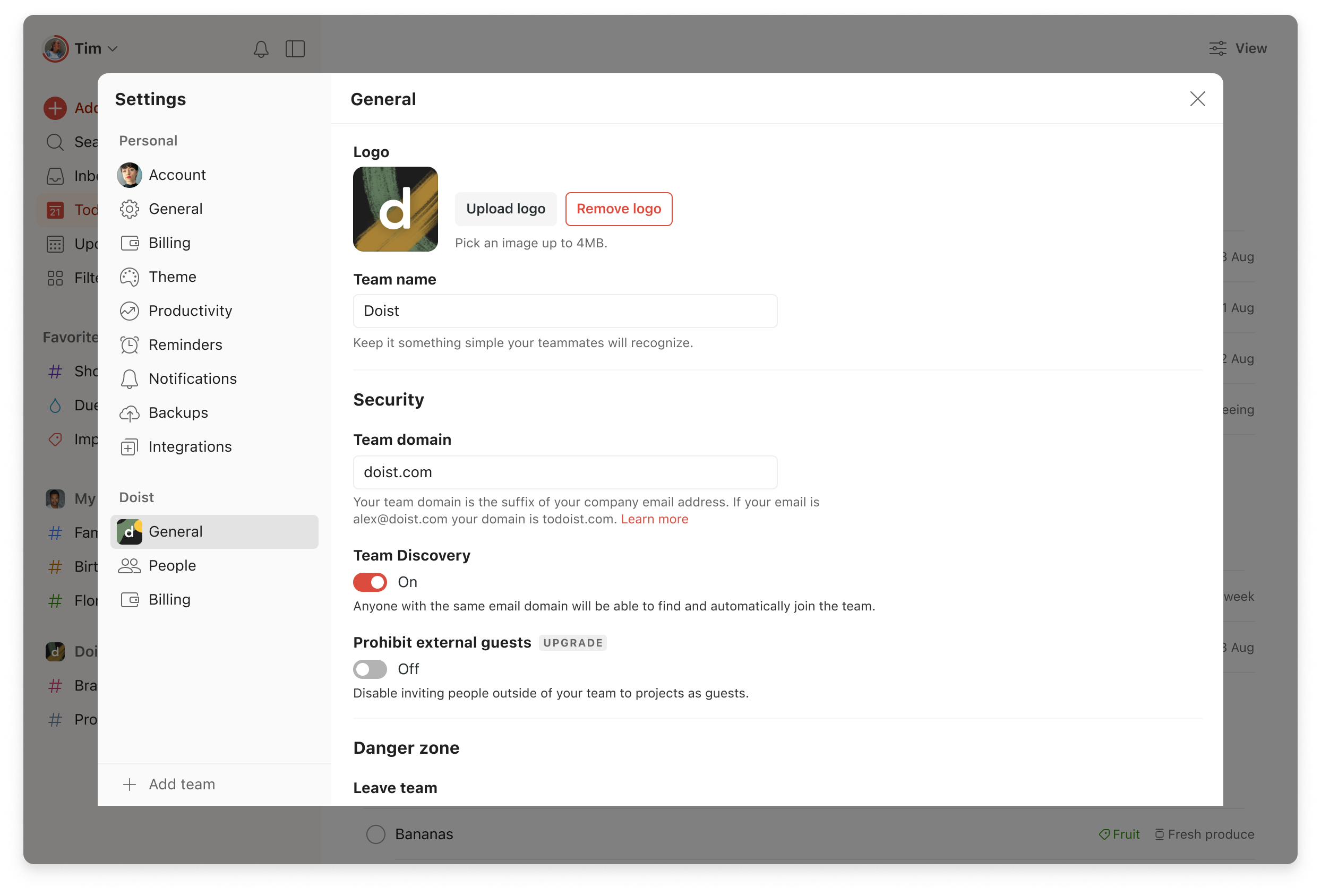Click the Doist team logo thumbnail
This screenshot has width=1321, height=896.
tap(395, 209)
